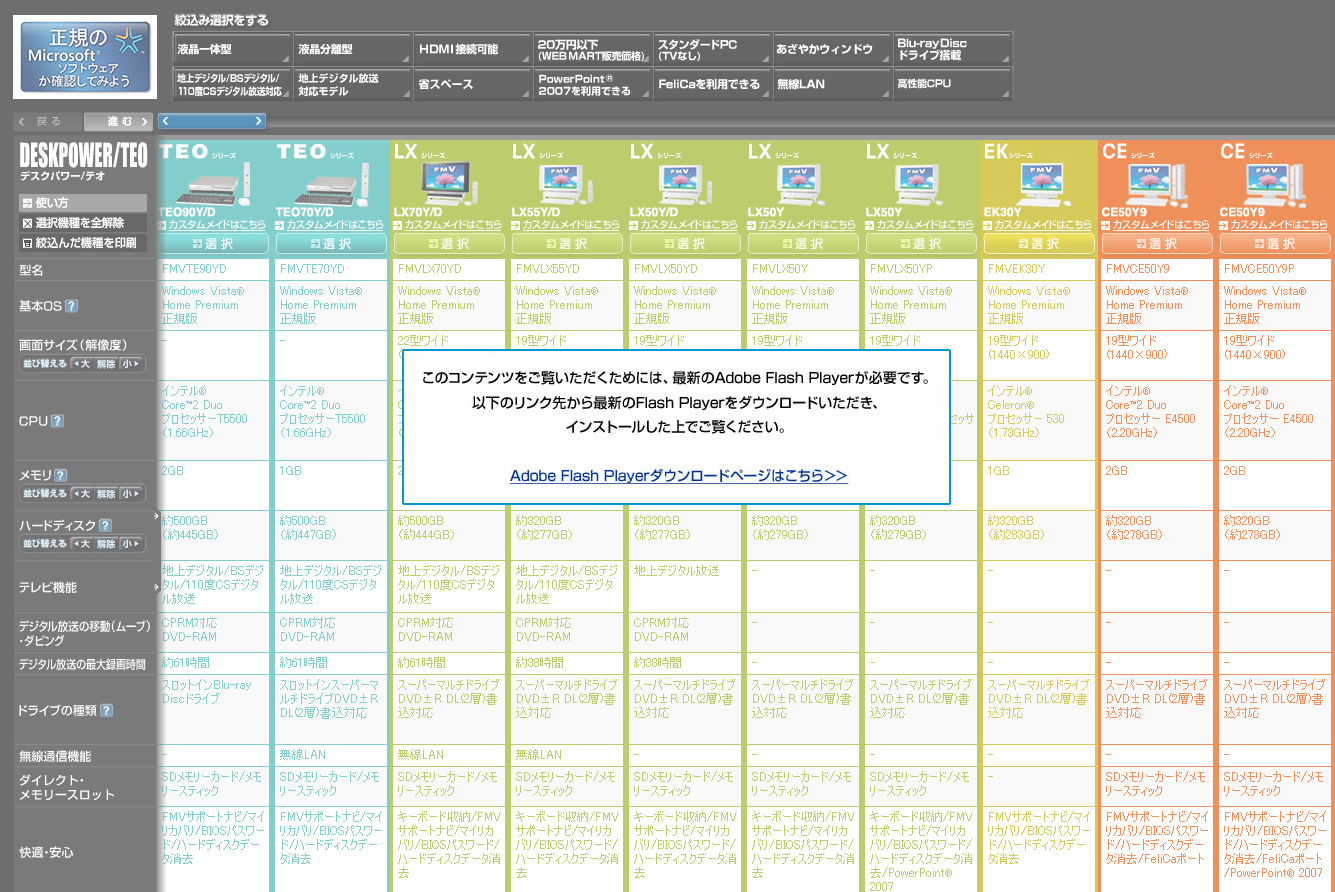
Task: Click the CPU help question-mark icon
Action: point(58,421)
